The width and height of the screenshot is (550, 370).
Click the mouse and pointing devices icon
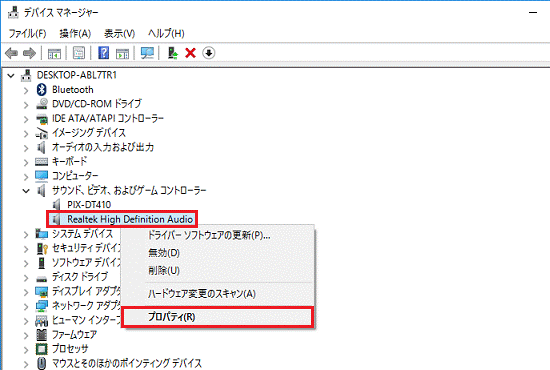41,363
